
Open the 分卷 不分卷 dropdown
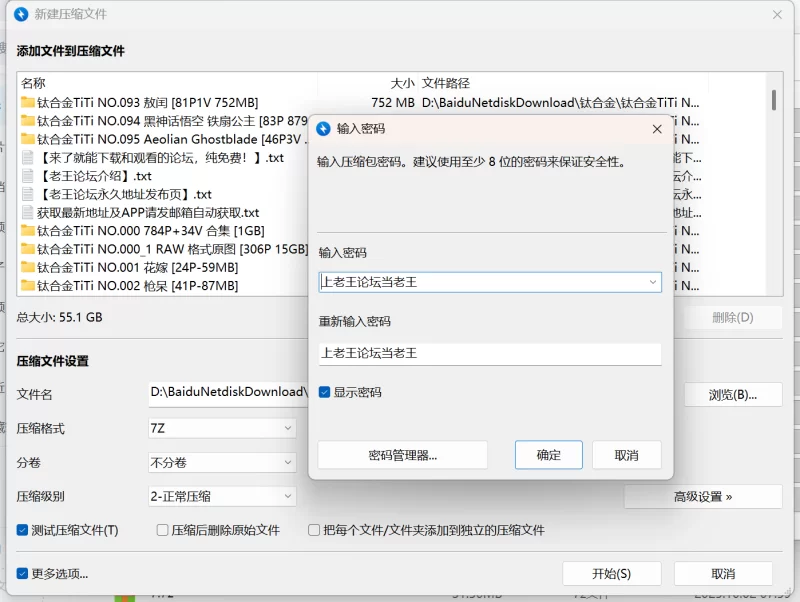pyautogui.click(x=222, y=463)
